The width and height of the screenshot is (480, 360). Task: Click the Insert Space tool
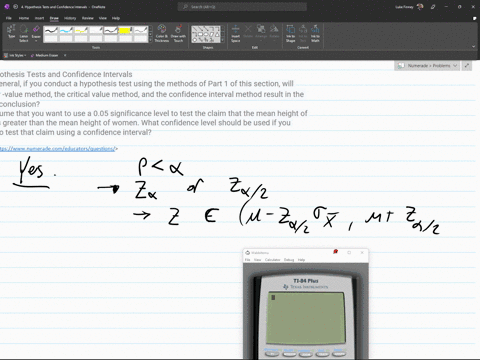tap(236, 33)
